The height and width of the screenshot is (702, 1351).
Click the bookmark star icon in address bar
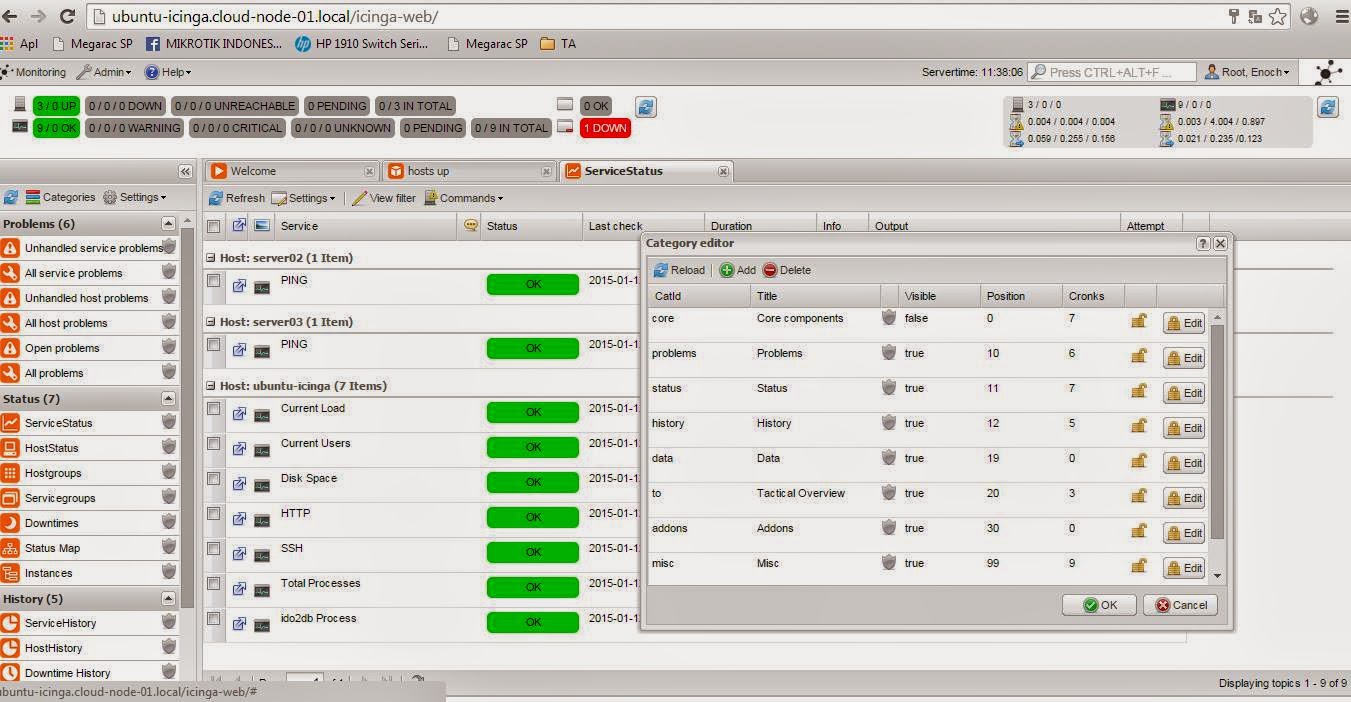tap(1280, 16)
